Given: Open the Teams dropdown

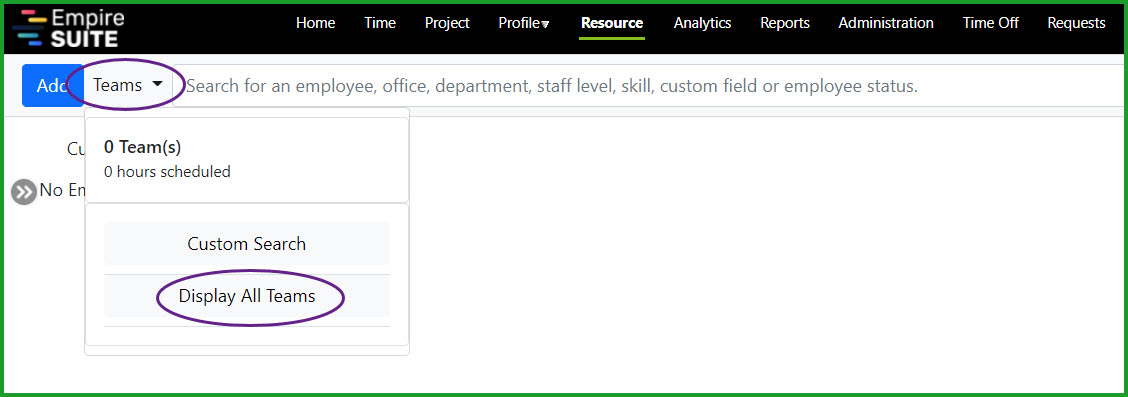Looking at the screenshot, I should point(128,86).
